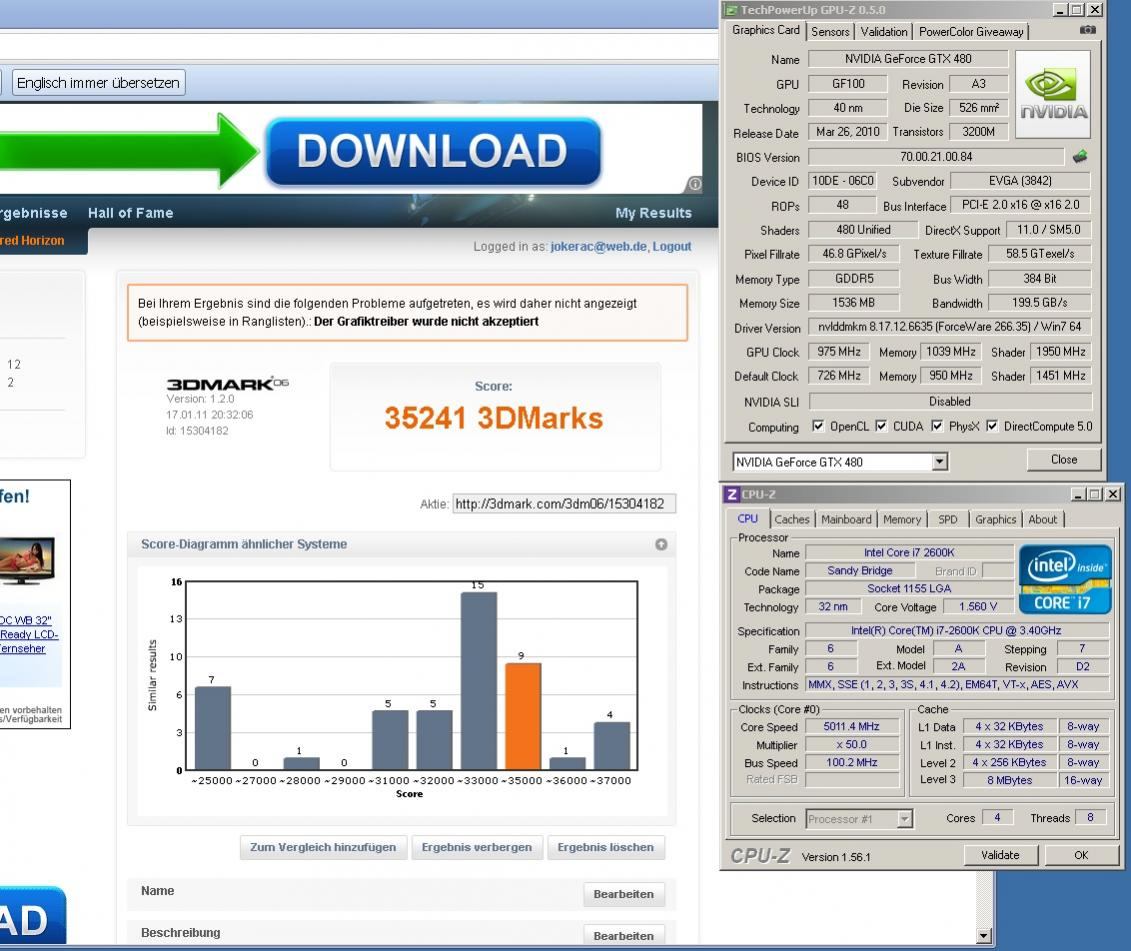1131x951 pixels.
Task: Click the NVIDIA SLI Disabled field
Action: pyautogui.click(x=949, y=401)
